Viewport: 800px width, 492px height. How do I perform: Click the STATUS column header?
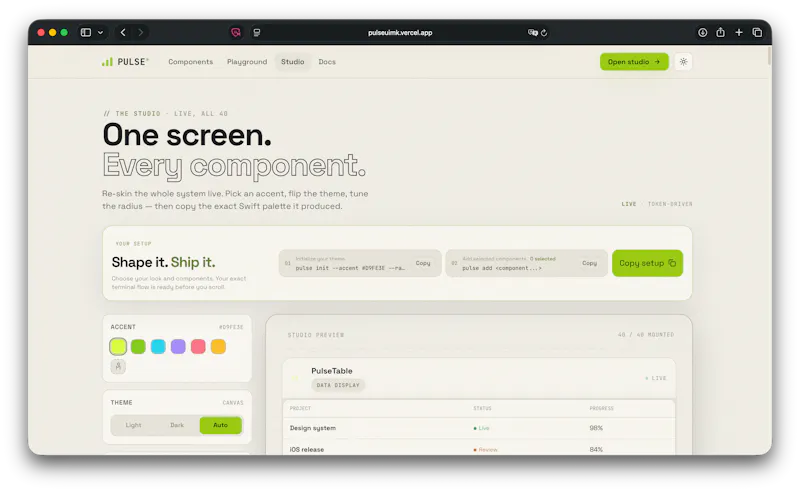point(482,408)
